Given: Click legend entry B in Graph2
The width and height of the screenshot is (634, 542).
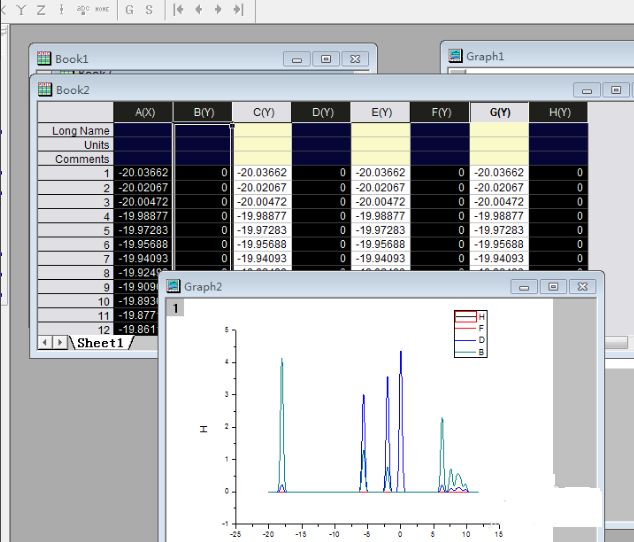Looking at the screenshot, I should coord(471,352).
